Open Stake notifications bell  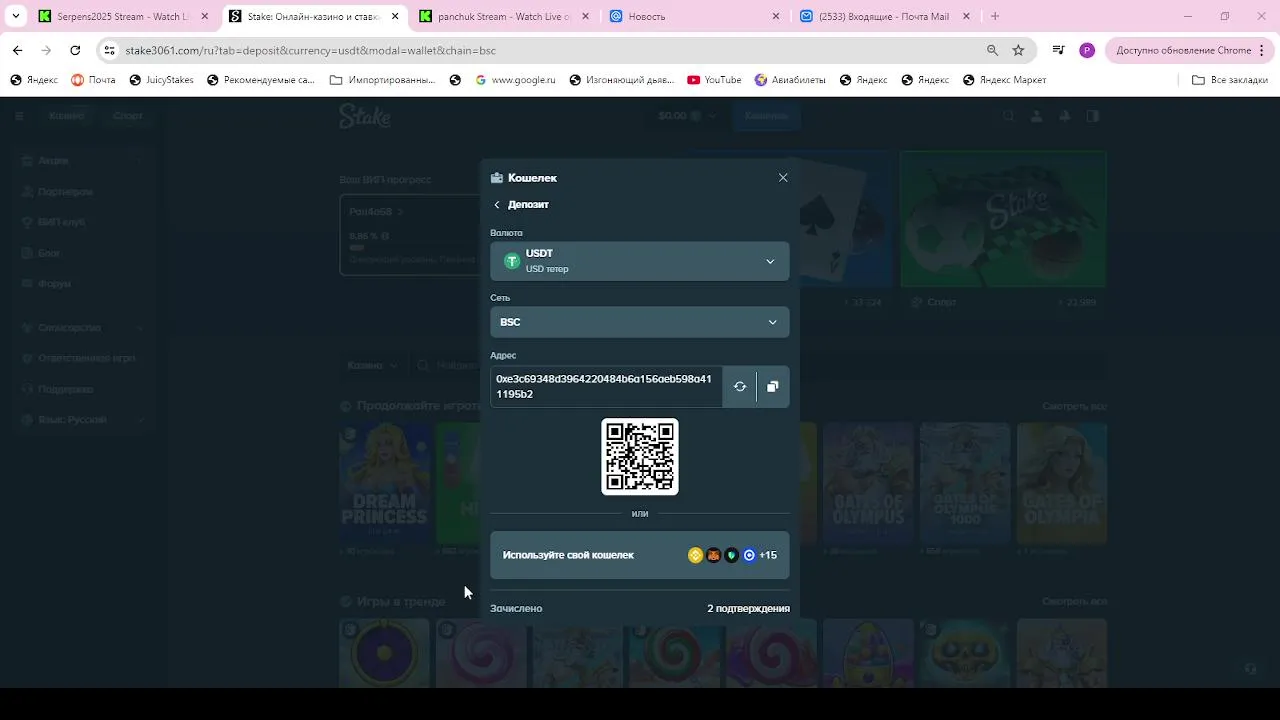click(1065, 116)
